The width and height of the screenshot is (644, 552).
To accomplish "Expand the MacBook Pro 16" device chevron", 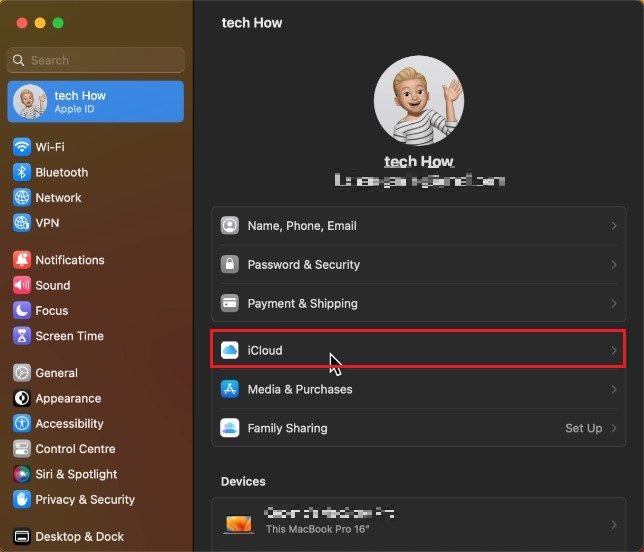I will [x=614, y=525].
